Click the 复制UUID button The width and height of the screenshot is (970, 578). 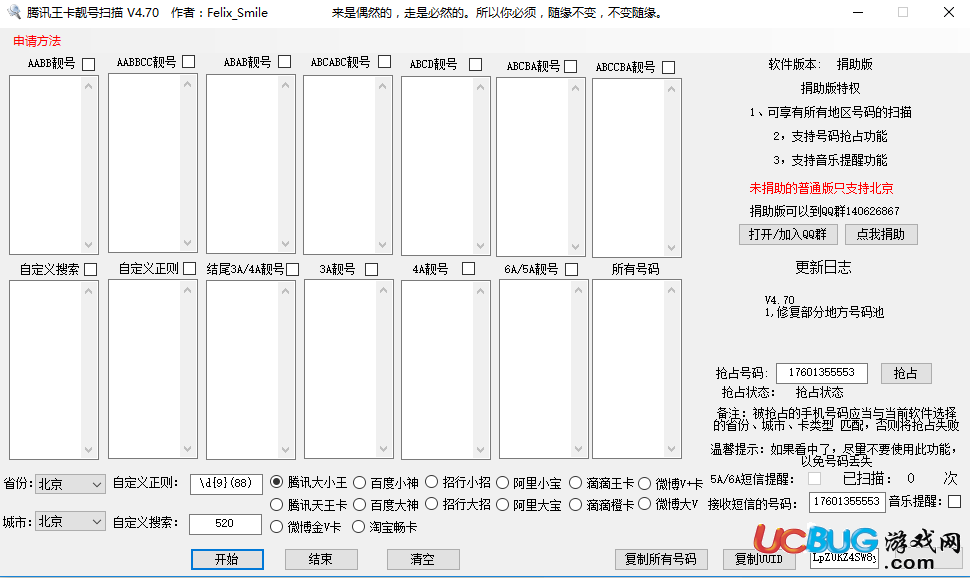coord(758,559)
